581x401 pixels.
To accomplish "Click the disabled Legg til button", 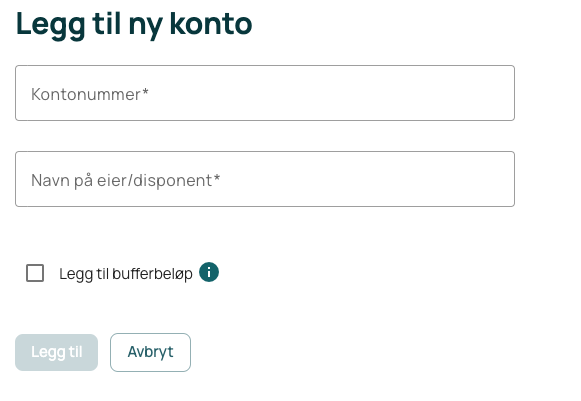I will (56, 352).
